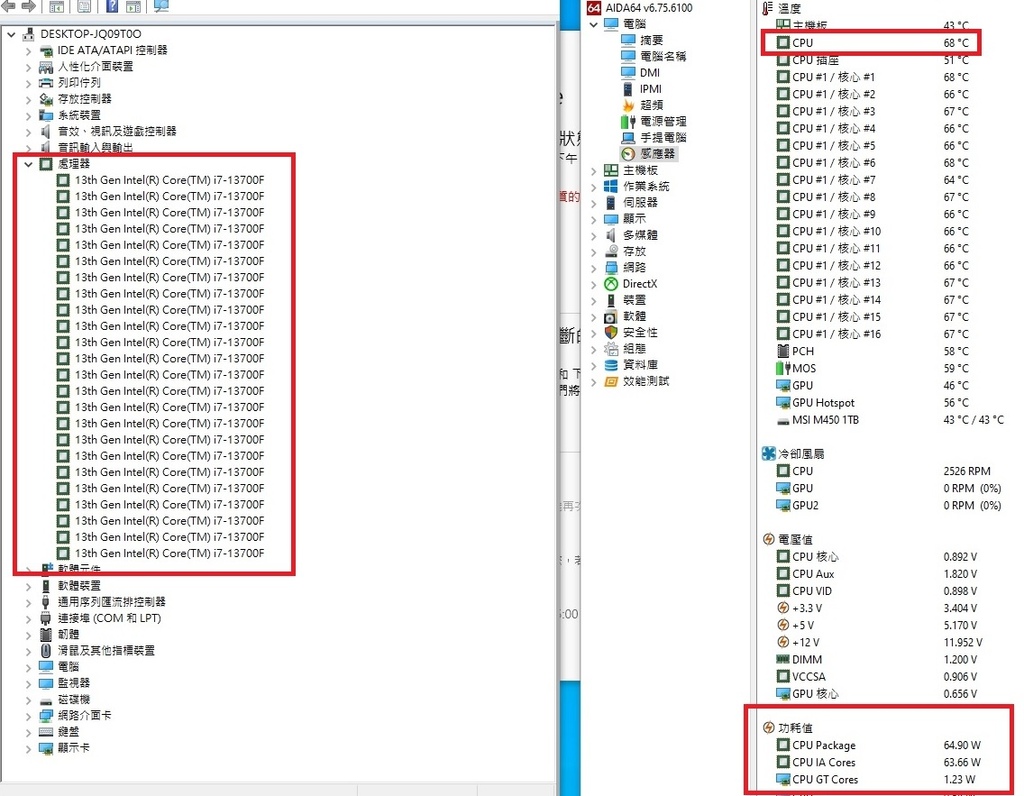The height and width of the screenshot is (796, 1024).
Task: Select the MOS 59 °C row
Action: [x=872, y=368]
